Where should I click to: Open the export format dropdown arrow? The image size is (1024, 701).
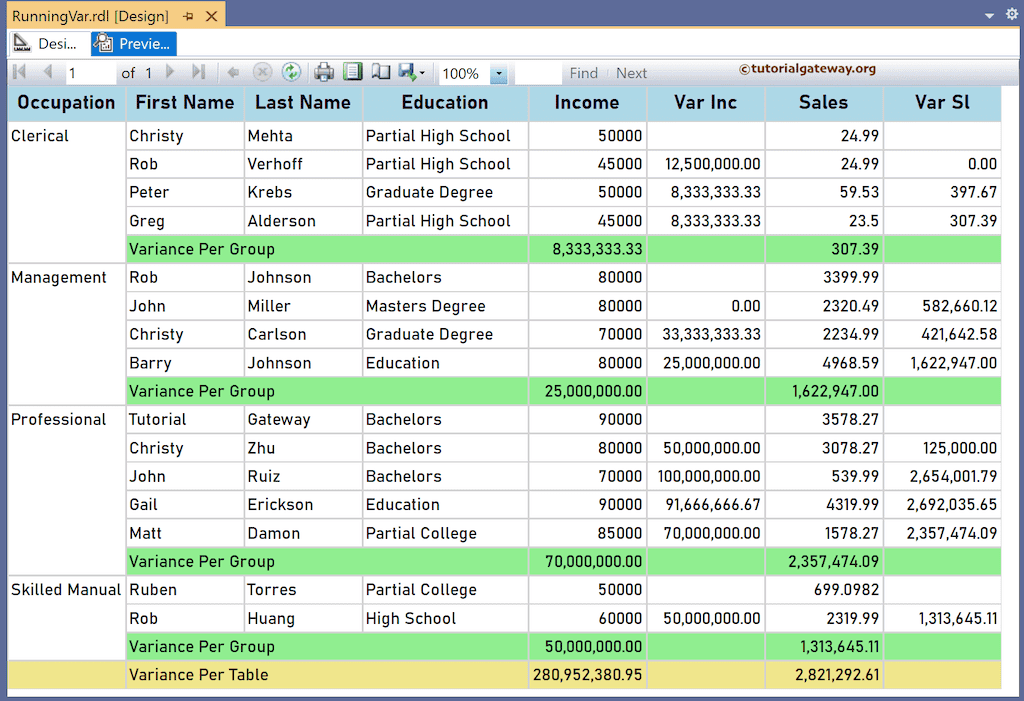click(423, 72)
